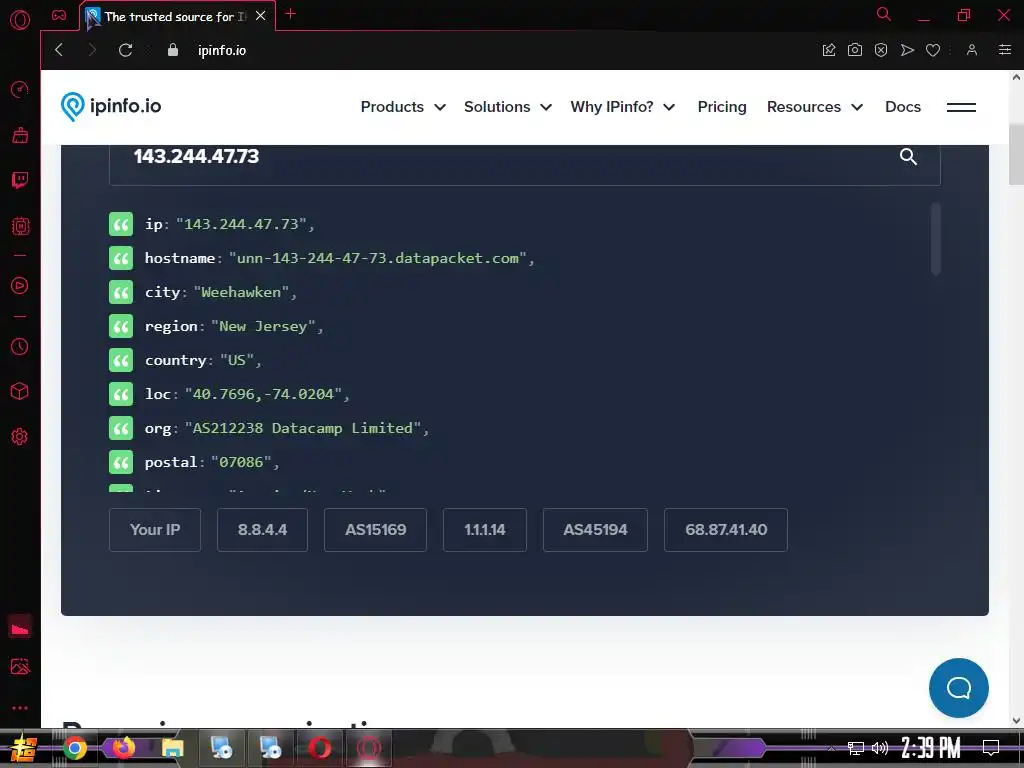
Task: Open the Twitch sidebar panel
Action: click(20, 180)
